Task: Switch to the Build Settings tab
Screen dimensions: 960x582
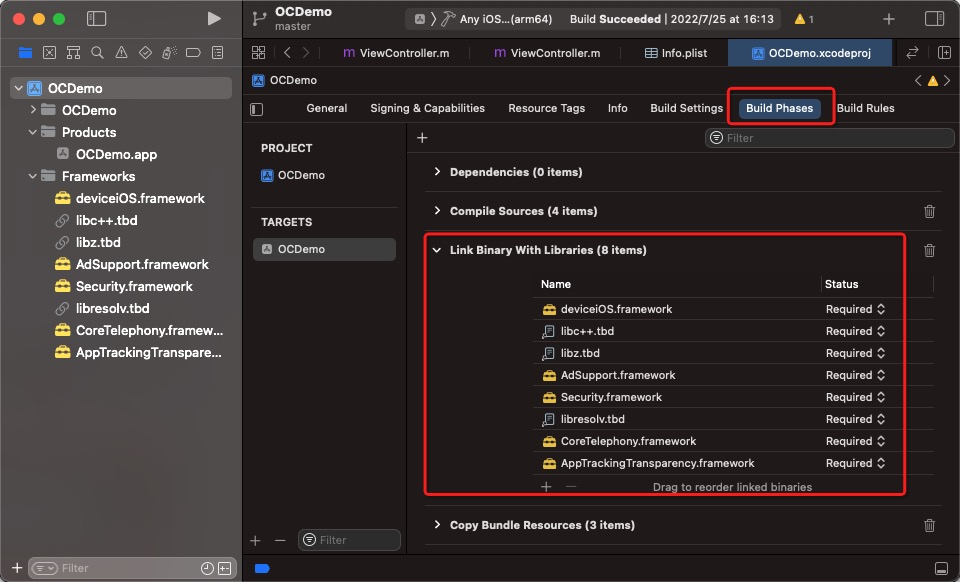Action: pos(686,108)
